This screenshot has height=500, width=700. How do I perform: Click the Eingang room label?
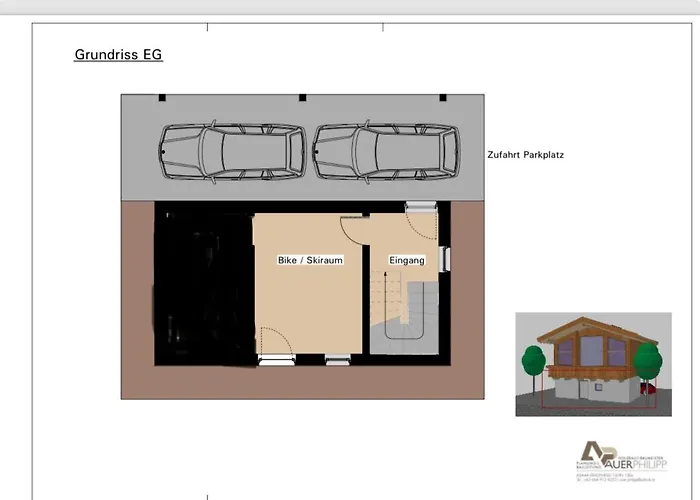[407, 260]
